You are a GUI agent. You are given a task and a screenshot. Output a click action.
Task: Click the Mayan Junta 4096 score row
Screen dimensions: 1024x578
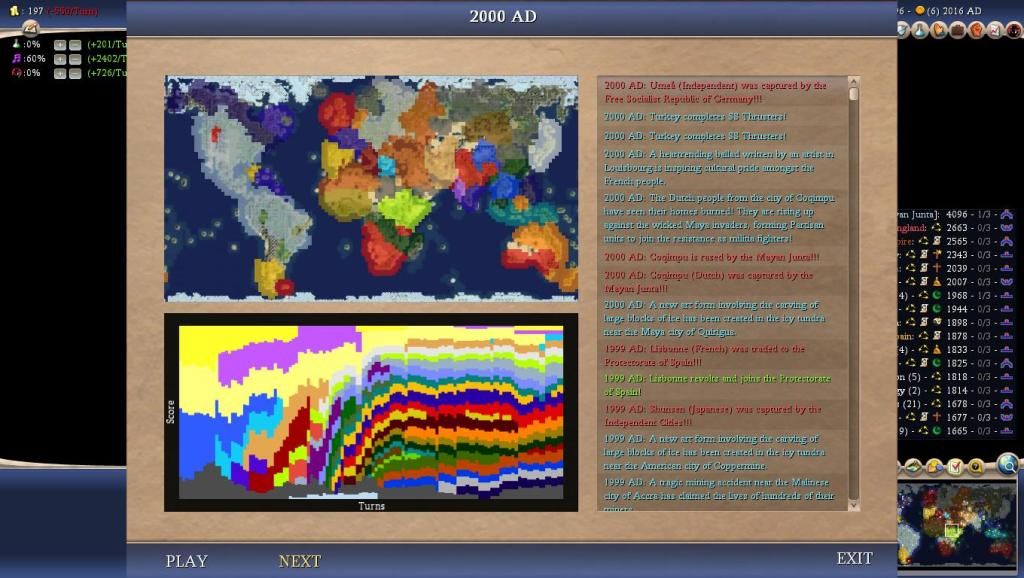click(955, 214)
